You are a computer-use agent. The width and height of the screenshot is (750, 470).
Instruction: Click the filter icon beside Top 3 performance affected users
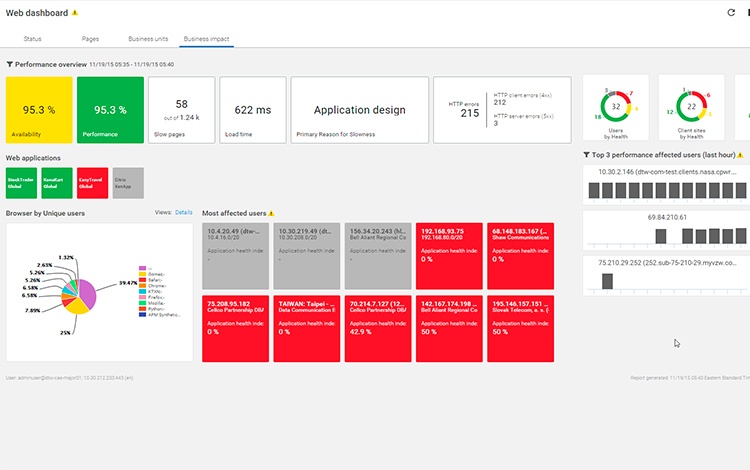tap(586, 154)
